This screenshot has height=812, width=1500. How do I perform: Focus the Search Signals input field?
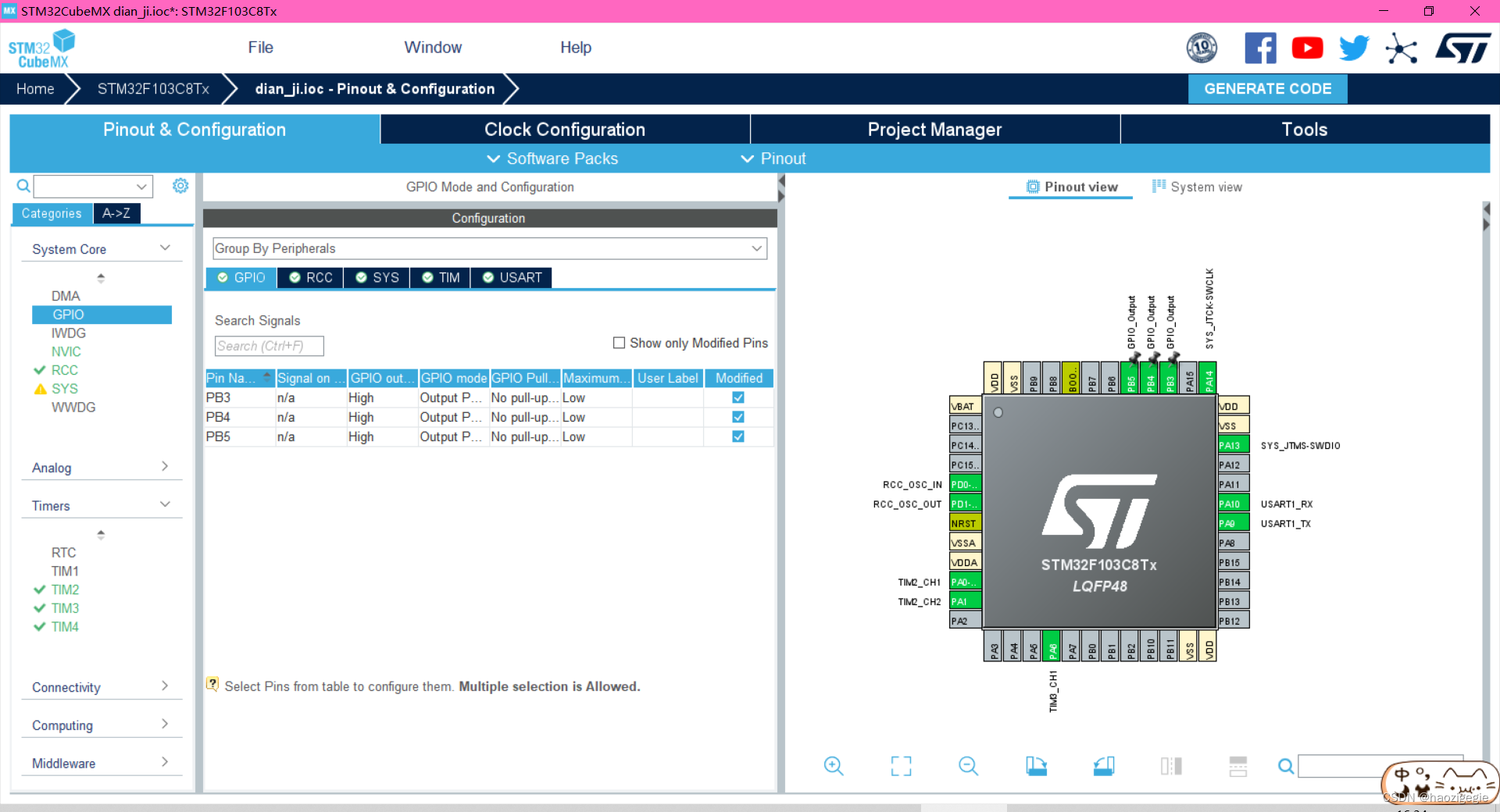click(x=269, y=346)
